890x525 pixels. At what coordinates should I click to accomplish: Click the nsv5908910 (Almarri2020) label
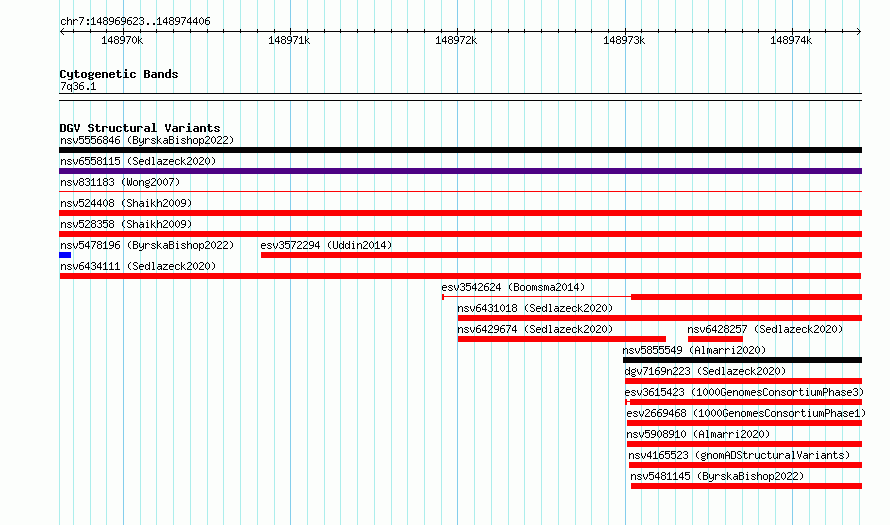[698, 434]
